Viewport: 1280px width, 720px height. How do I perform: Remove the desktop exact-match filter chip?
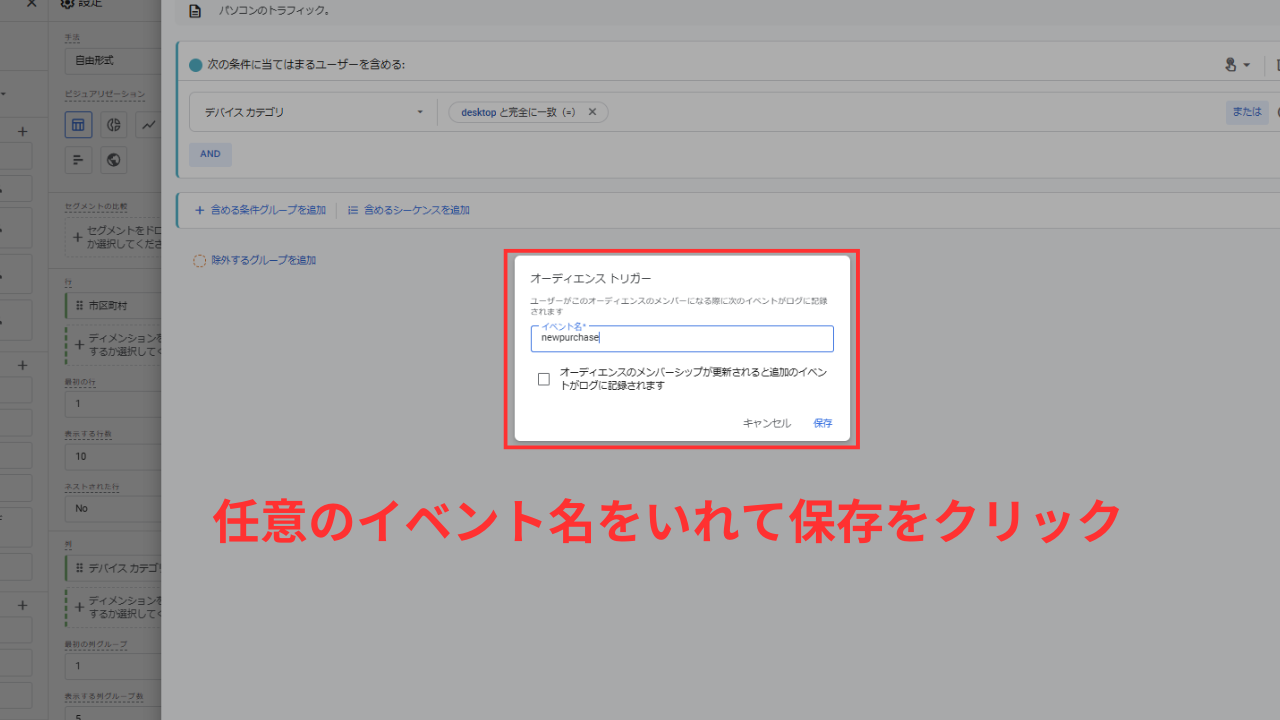[x=592, y=112]
